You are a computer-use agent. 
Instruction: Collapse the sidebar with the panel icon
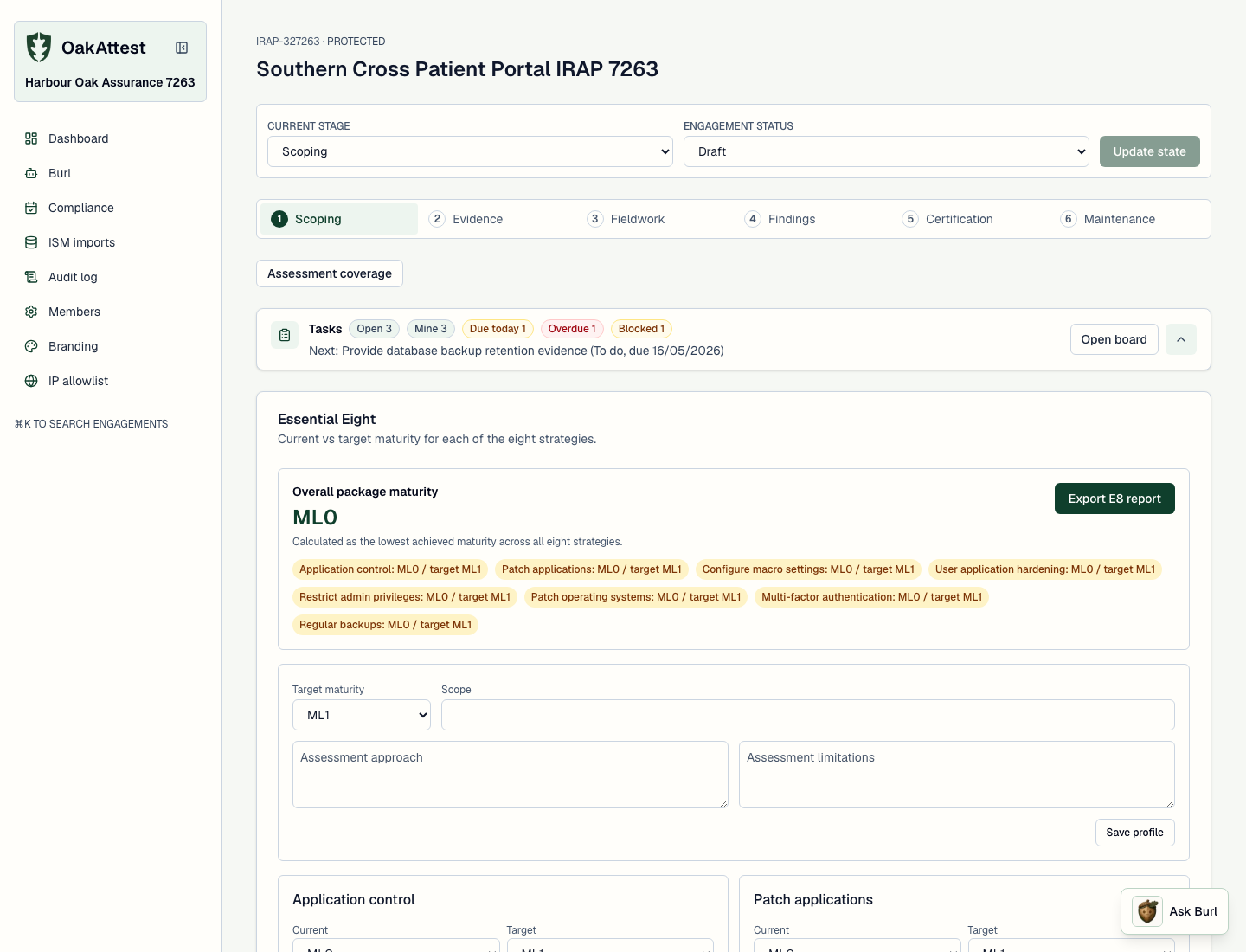pyautogui.click(x=182, y=48)
